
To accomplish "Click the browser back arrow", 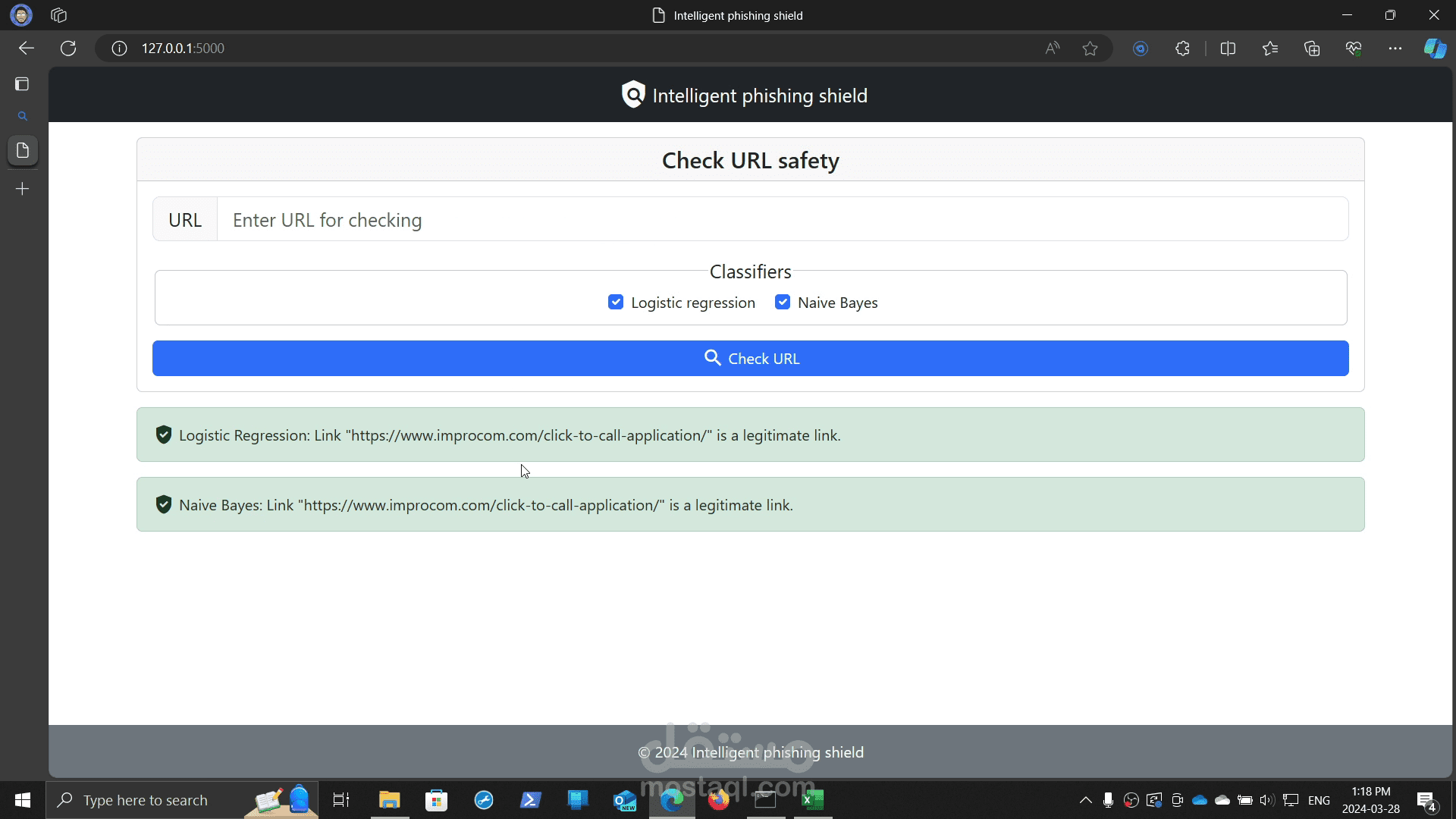I will (27, 49).
